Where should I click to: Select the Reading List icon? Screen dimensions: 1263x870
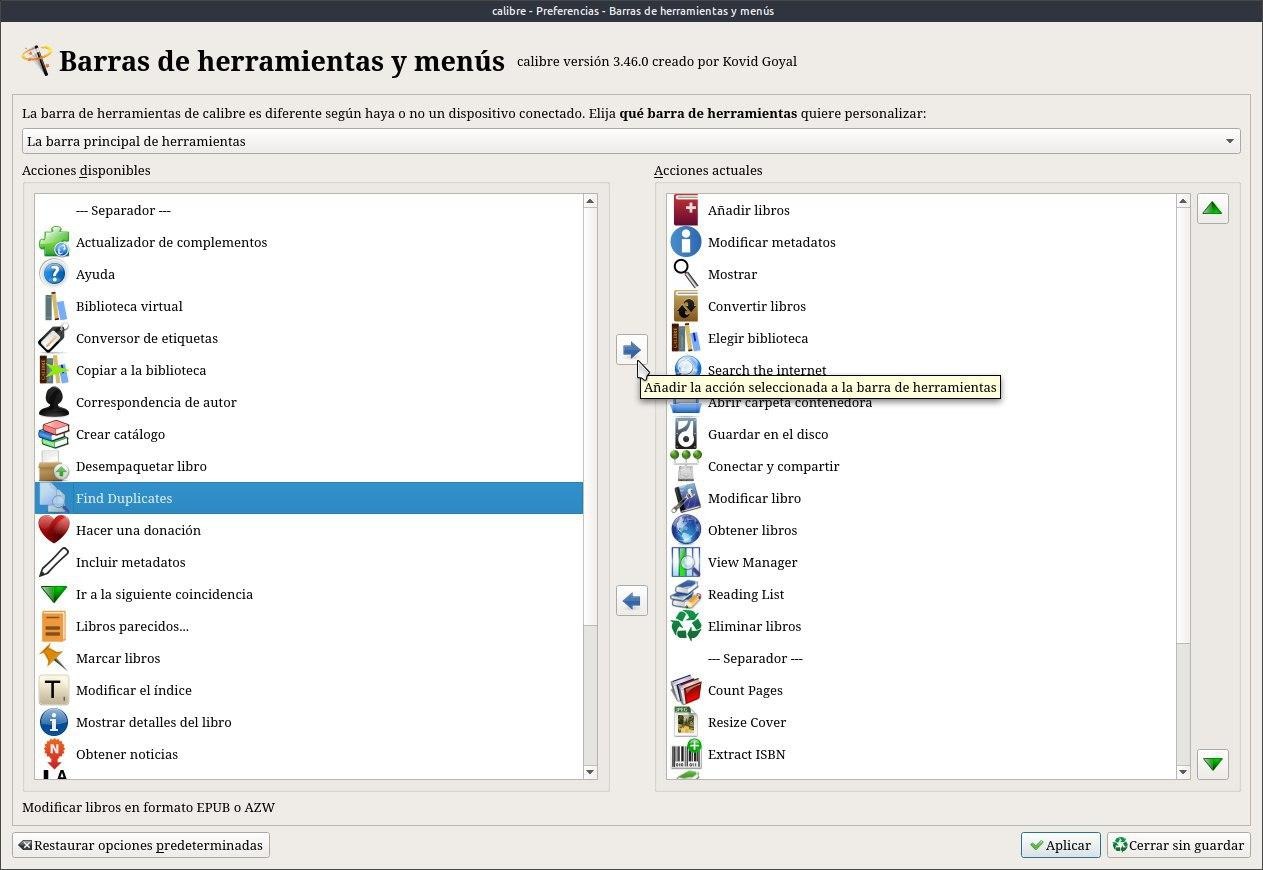coord(686,594)
